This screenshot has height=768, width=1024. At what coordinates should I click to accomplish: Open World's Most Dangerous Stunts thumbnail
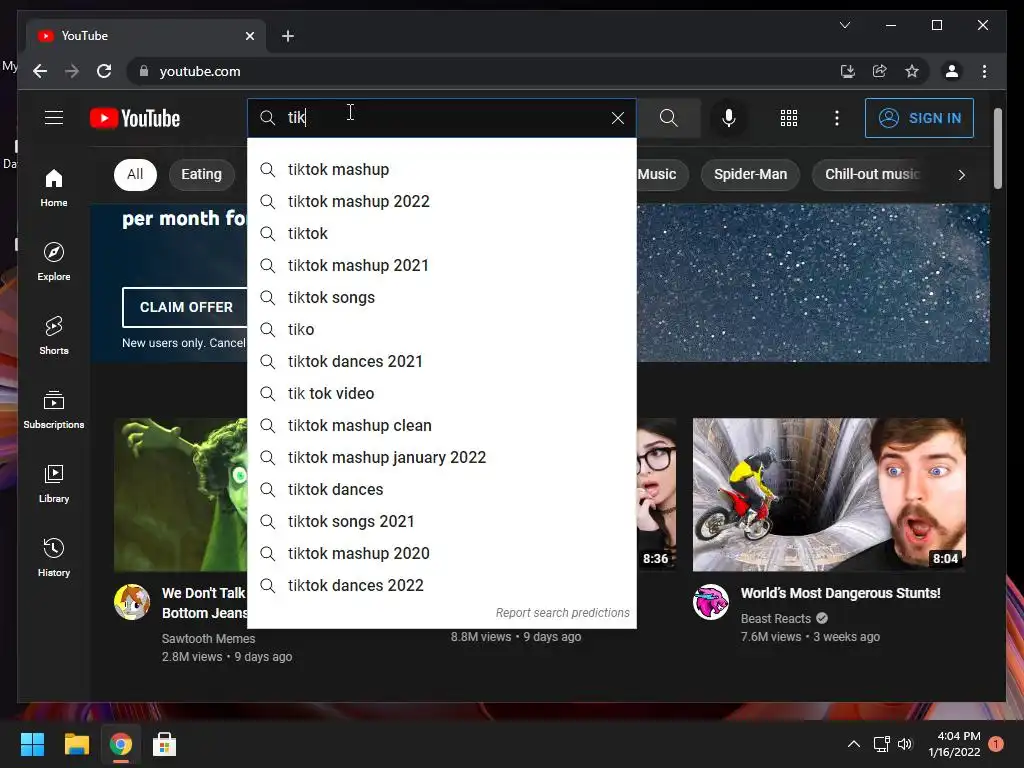click(829, 495)
